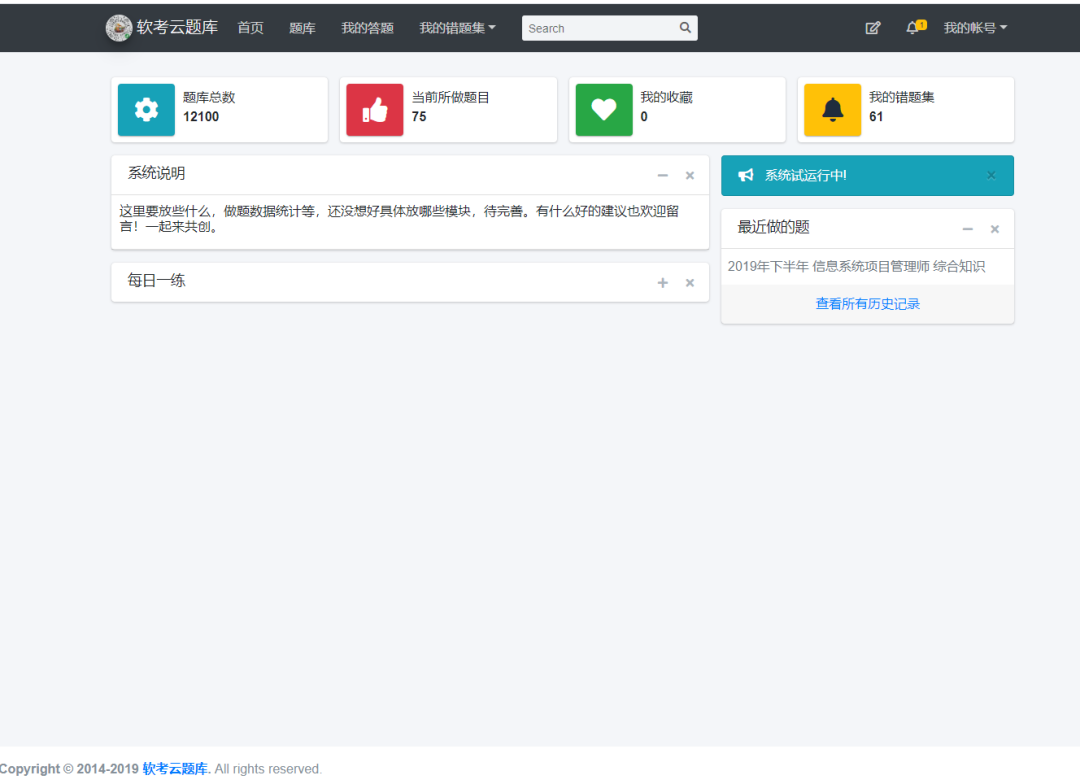The height and width of the screenshot is (784, 1080).
Task: Click 查看所有历史记录 link
Action: pos(868,304)
